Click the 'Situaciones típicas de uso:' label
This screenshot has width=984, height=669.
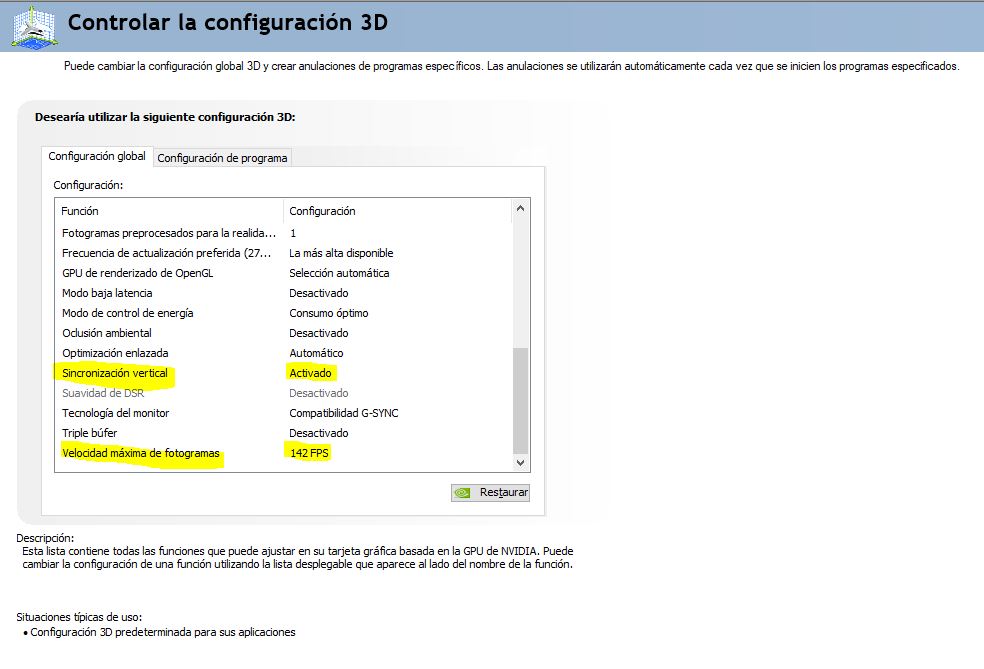pos(79,617)
